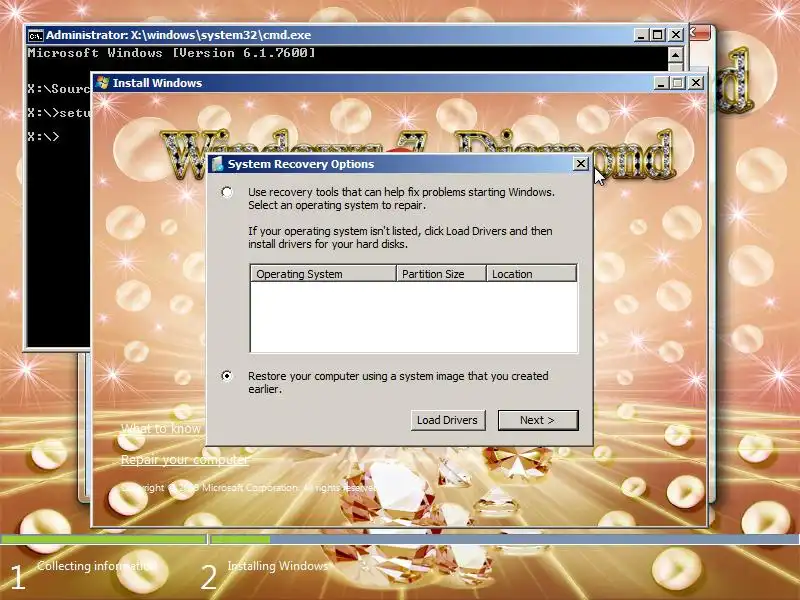Click the empty operating system list box
The width and height of the screenshot is (800, 600).
coord(414,317)
